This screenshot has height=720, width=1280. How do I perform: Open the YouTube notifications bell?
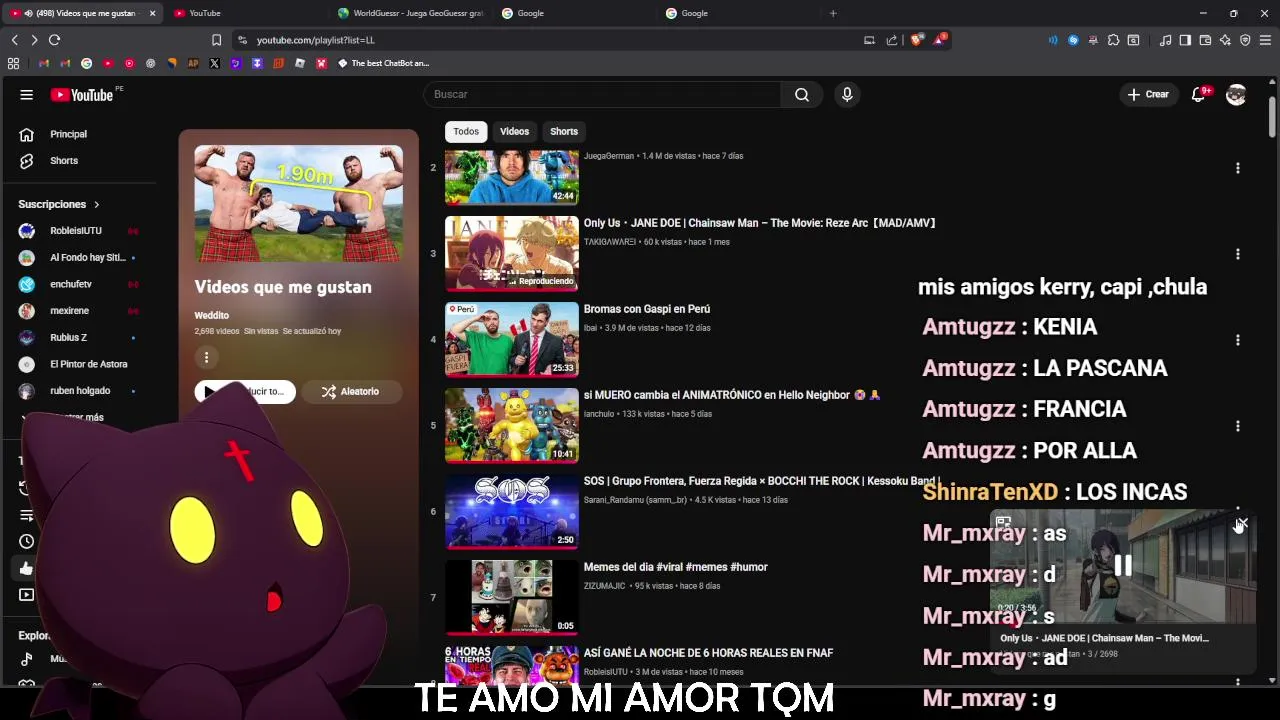pyautogui.click(x=1198, y=94)
